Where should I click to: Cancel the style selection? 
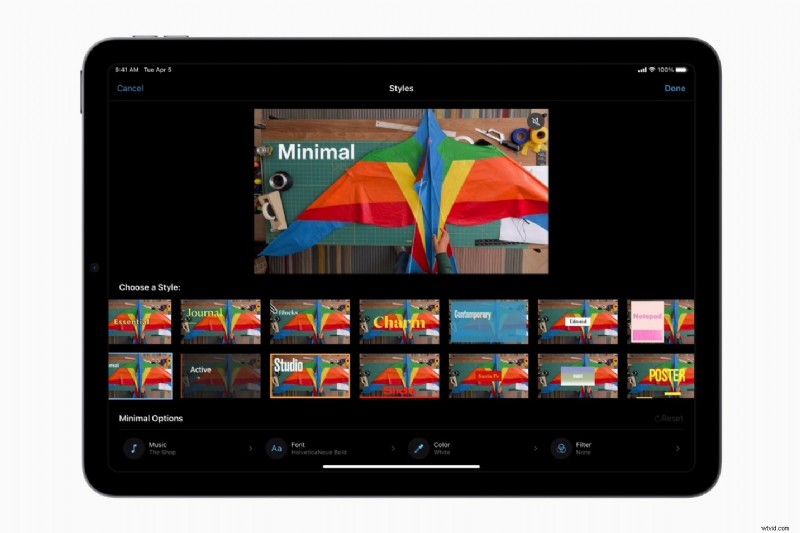click(x=130, y=88)
